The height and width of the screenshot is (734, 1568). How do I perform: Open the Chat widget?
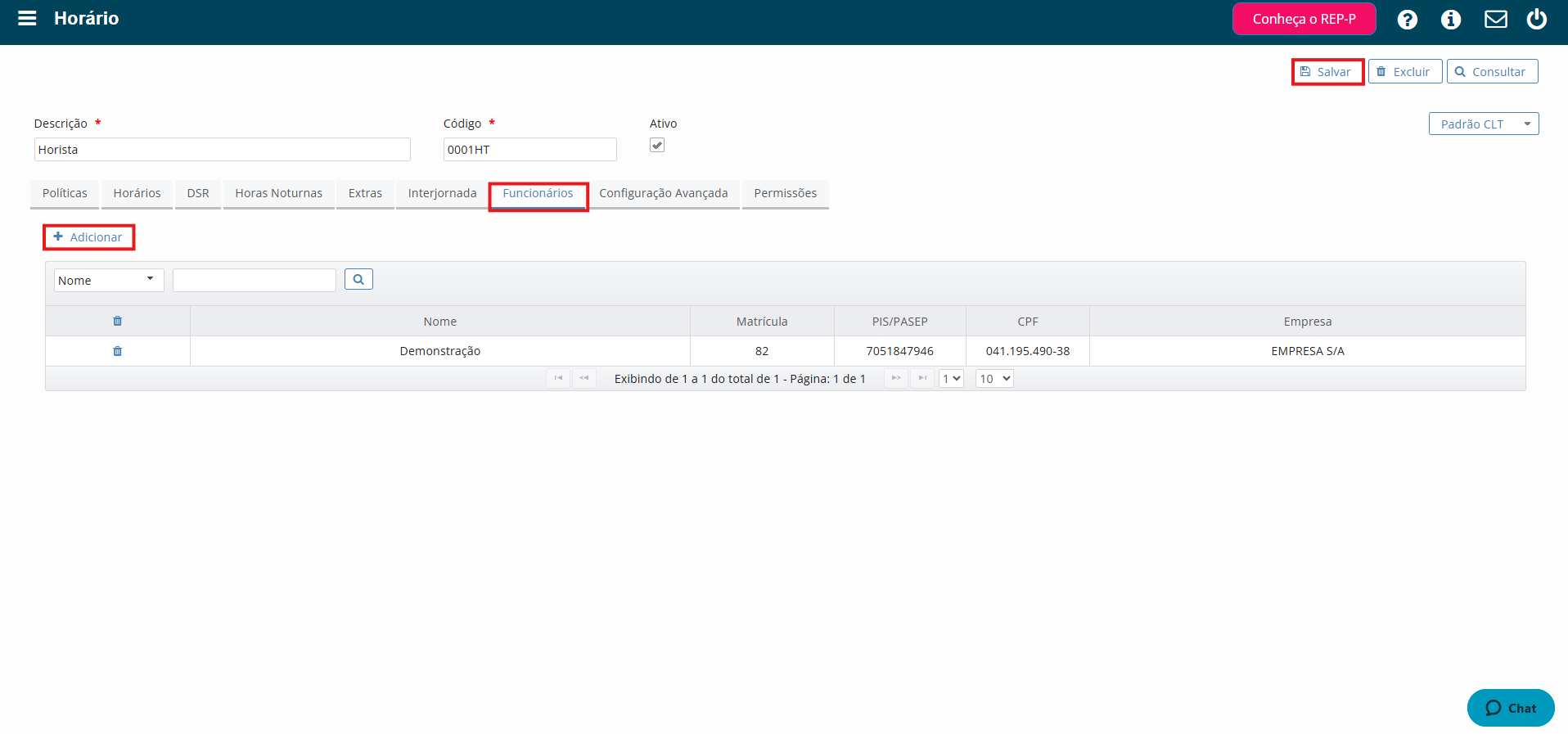1511,708
